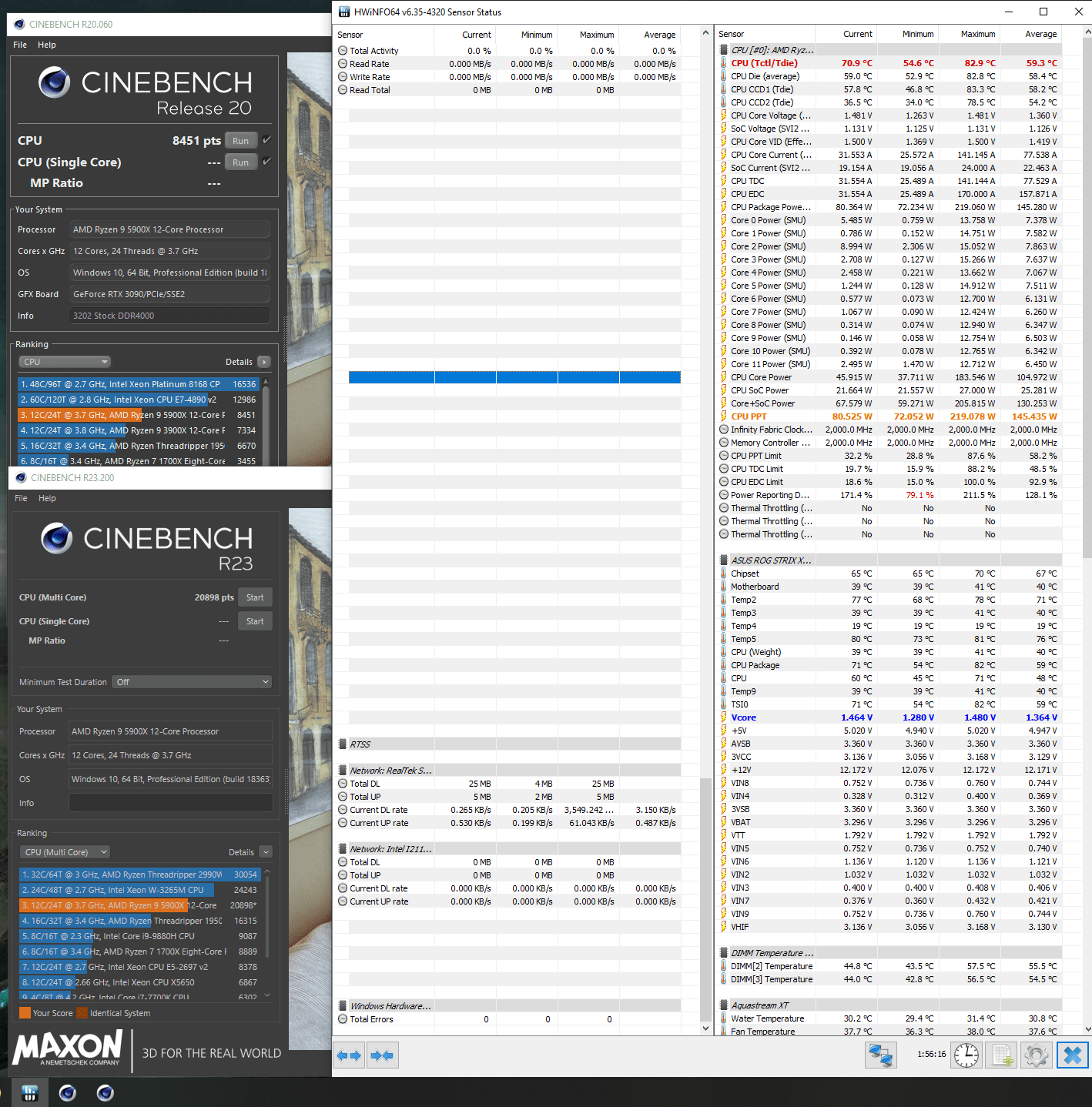
Task: Open Help menu in Cinebench R20
Action: pos(47,45)
